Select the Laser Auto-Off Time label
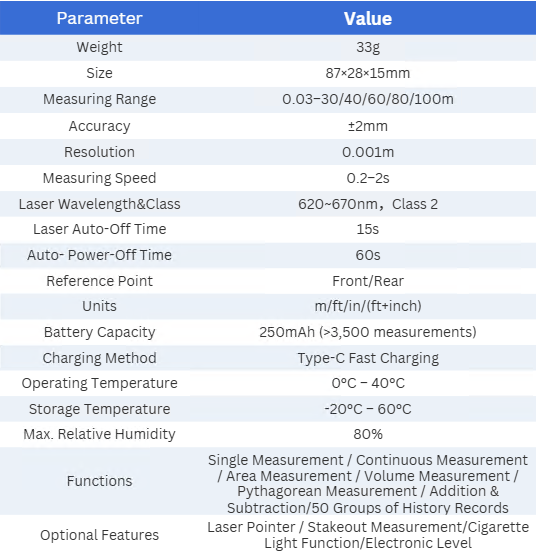Screen dimensions: 536x558 [99, 229]
